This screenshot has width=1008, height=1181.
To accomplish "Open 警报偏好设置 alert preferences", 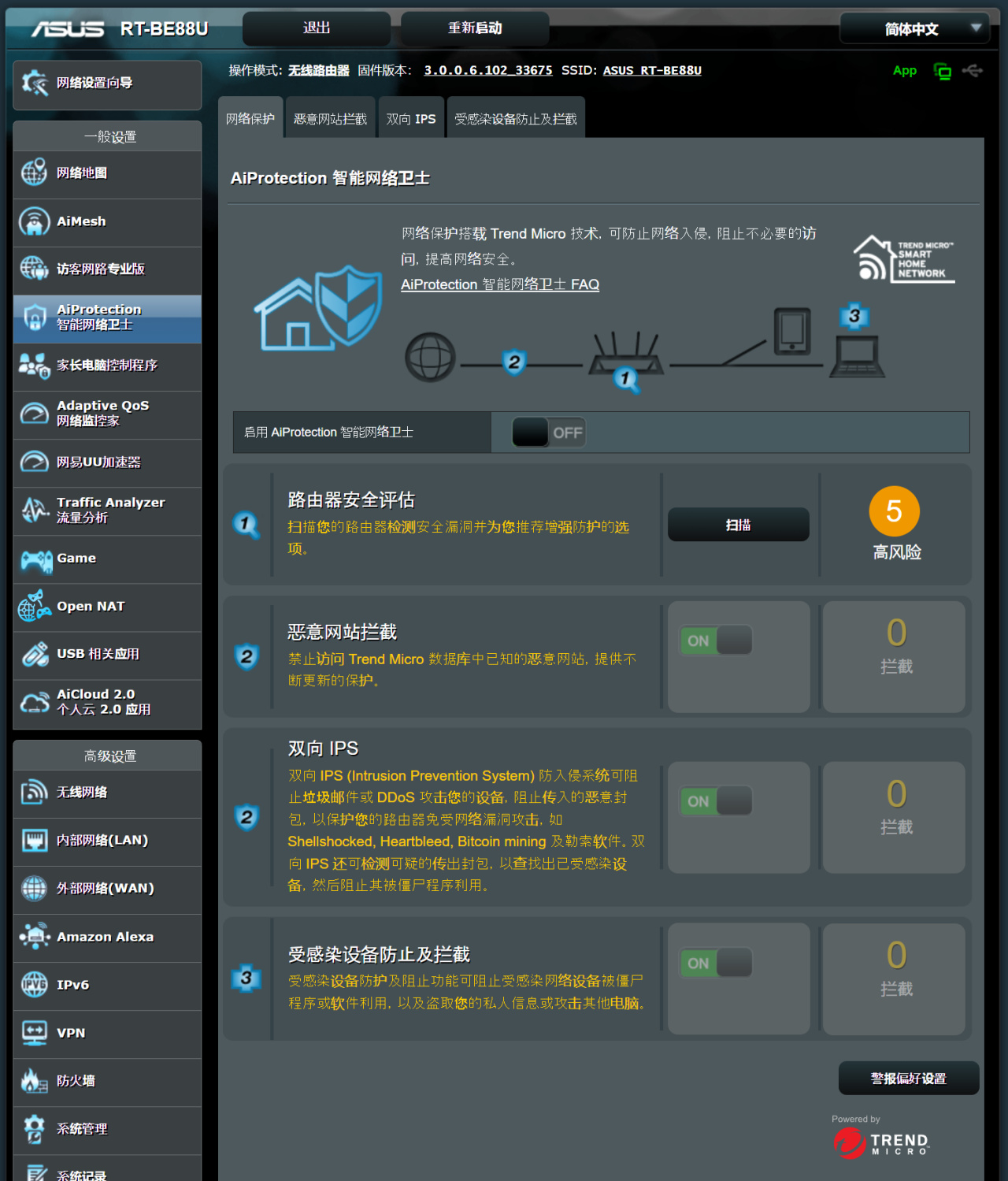I will (909, 1079).
